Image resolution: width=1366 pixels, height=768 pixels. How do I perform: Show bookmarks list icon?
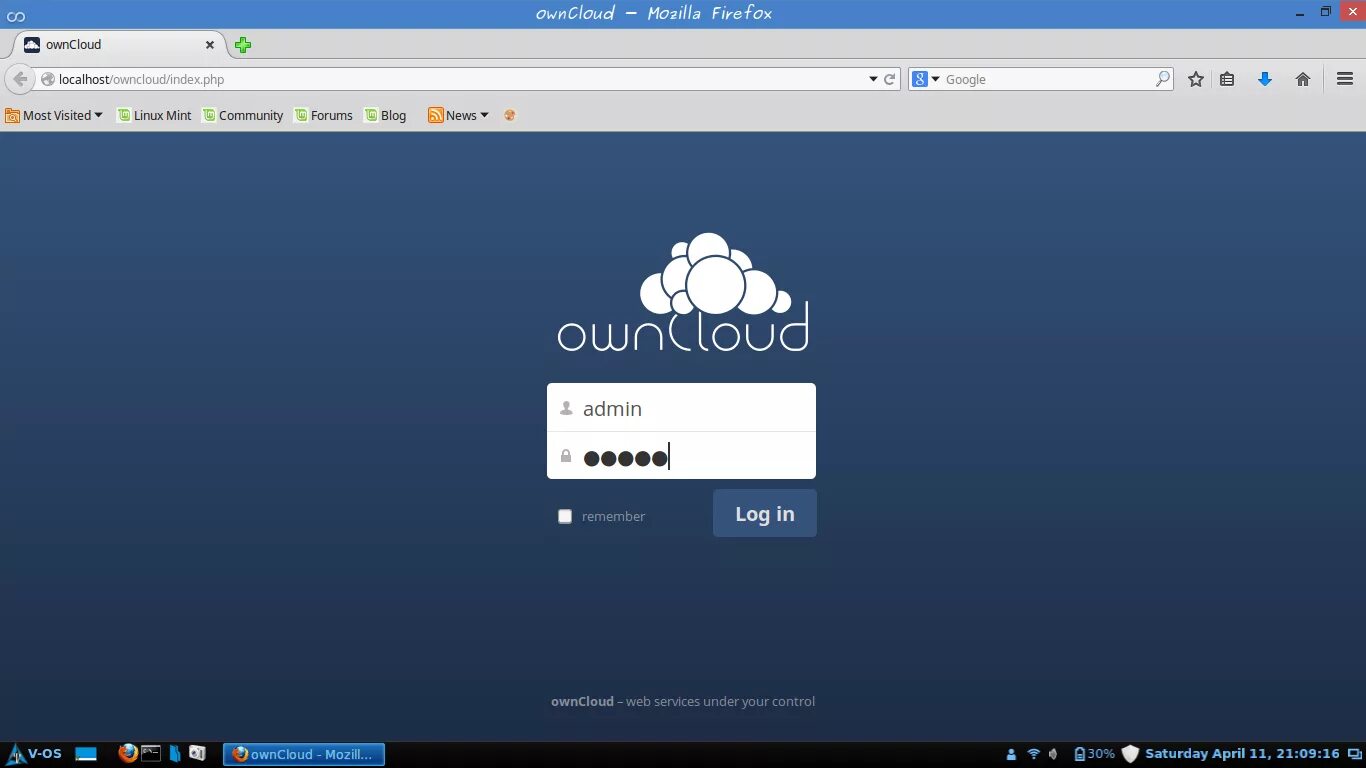(1227, 79)
